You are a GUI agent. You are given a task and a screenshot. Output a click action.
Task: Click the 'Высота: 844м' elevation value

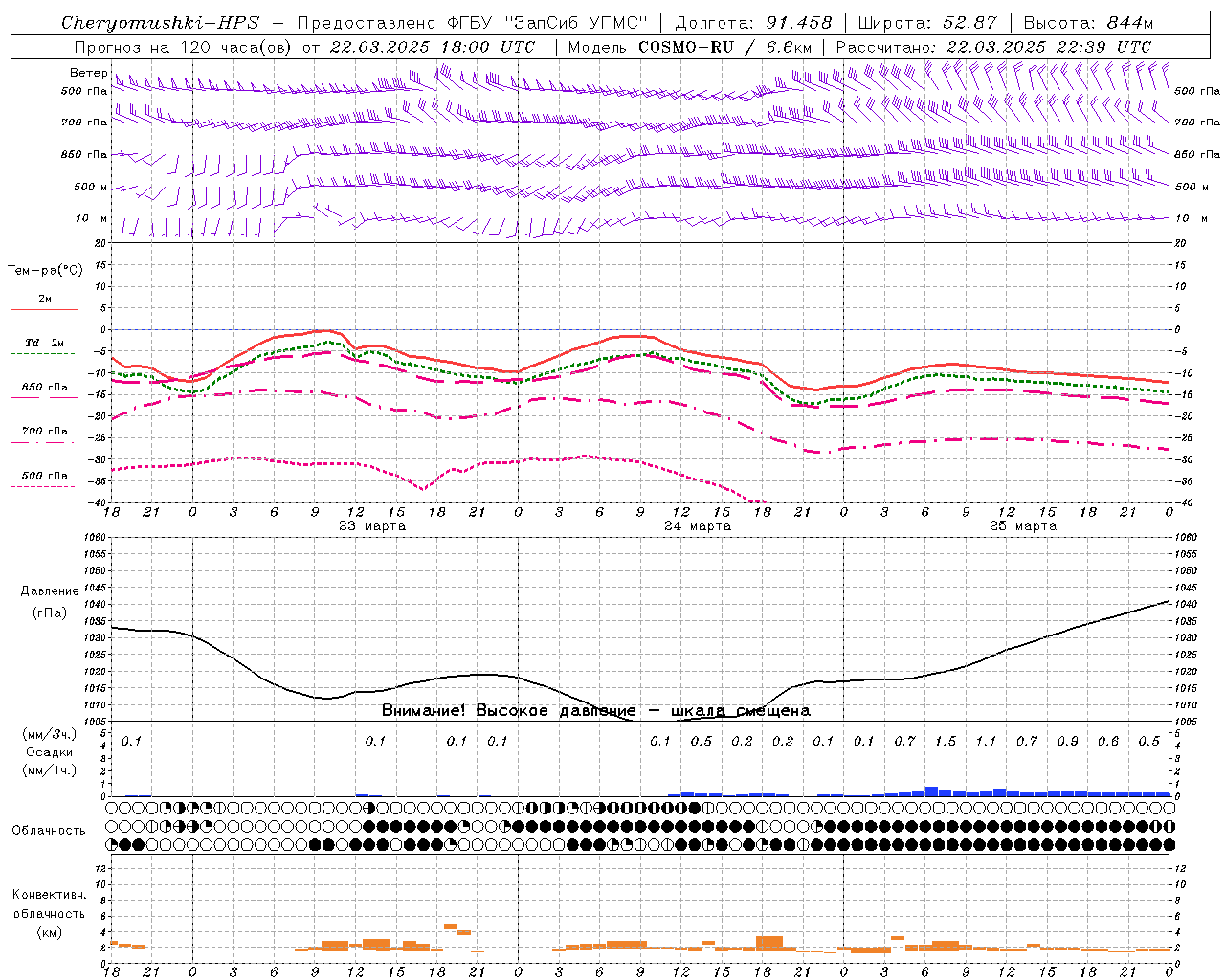[x=1088, y=23]
